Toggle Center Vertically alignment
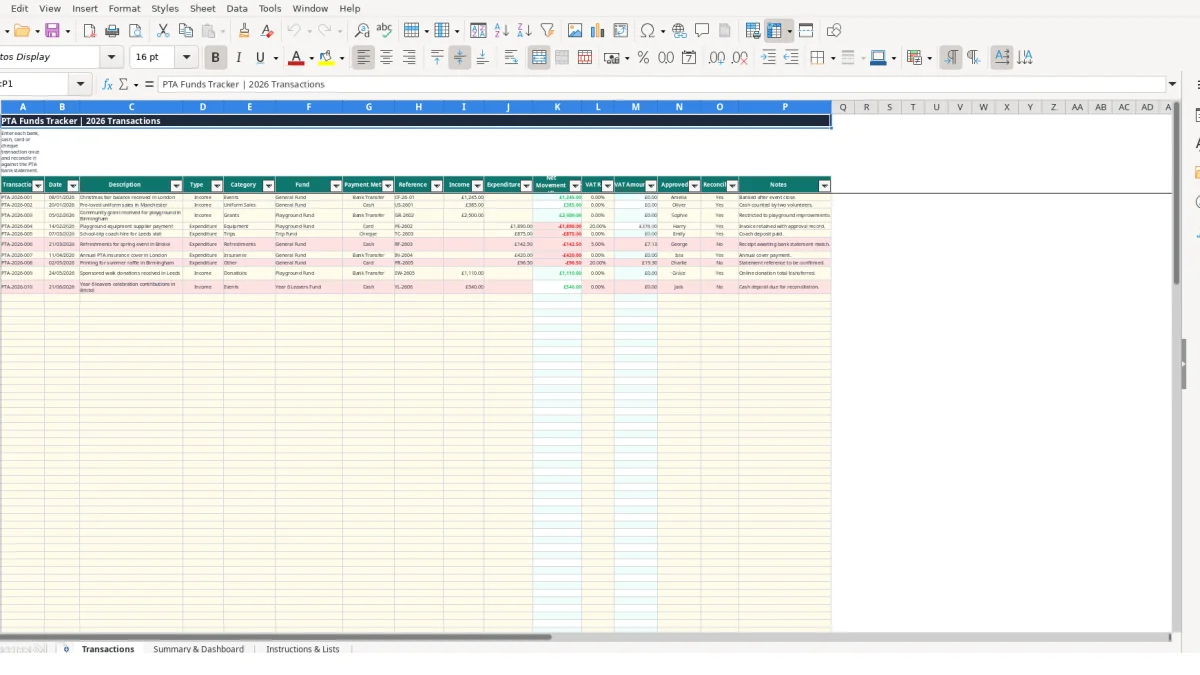The height and width of the screenshot is (675, 1200). 460,58
